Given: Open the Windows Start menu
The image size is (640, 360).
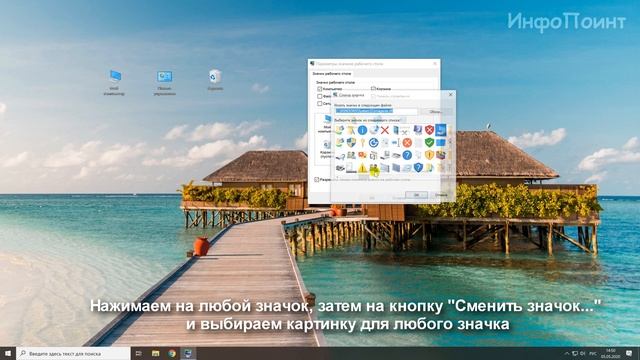Looking at the screenshot, I should (x=8, y=353).
